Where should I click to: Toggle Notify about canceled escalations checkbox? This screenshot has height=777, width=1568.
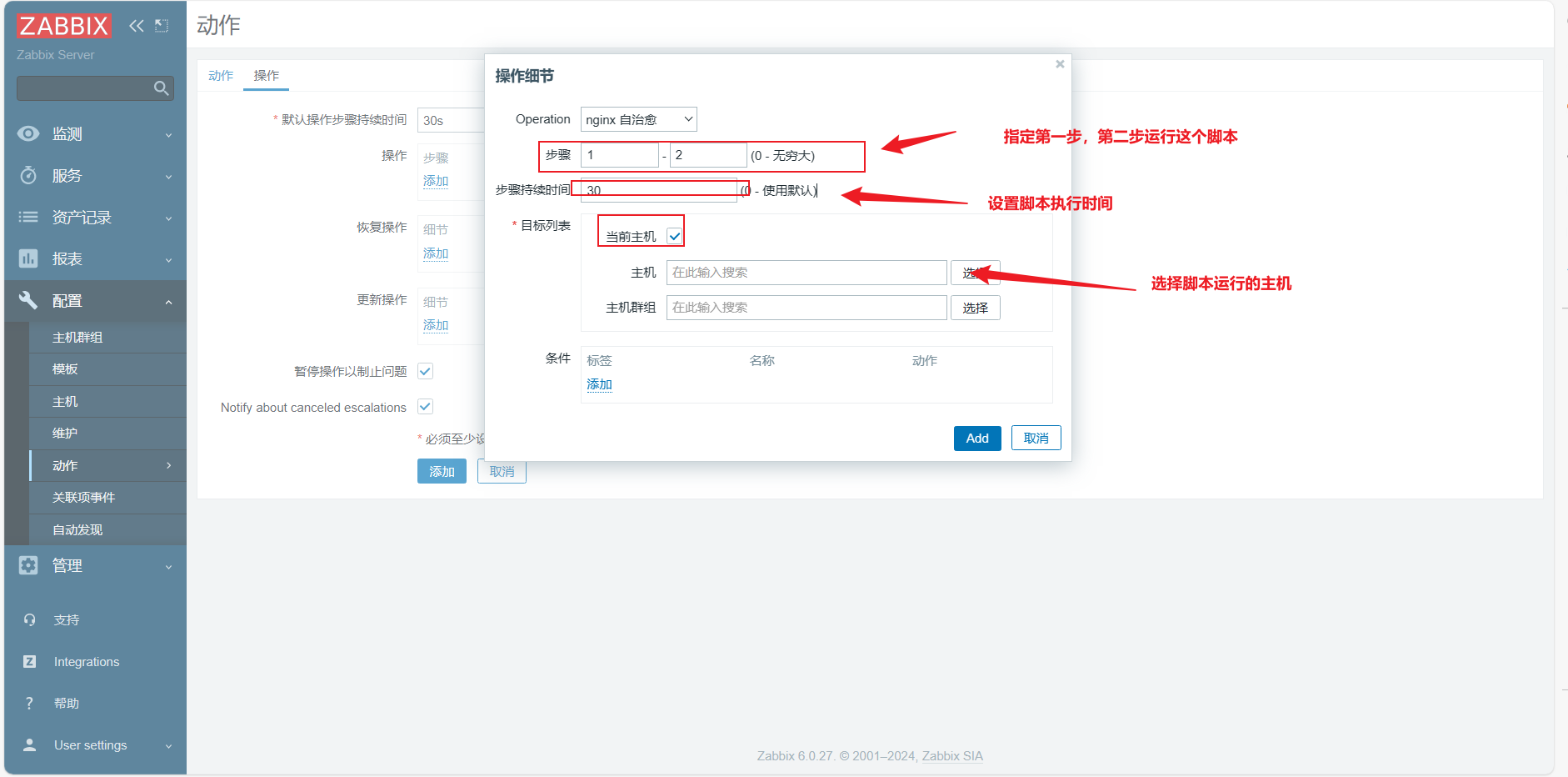tap(425, 407)
